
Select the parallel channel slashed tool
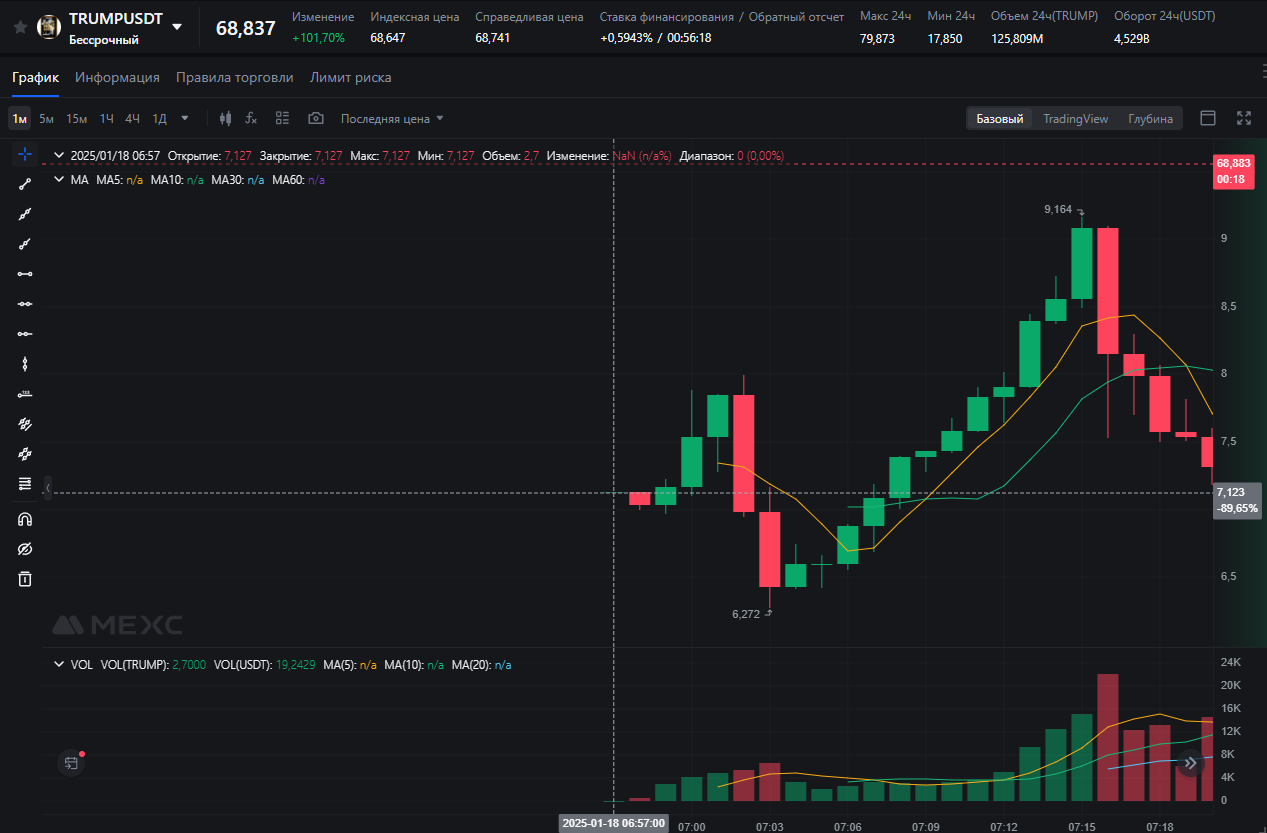pos(25,424)
